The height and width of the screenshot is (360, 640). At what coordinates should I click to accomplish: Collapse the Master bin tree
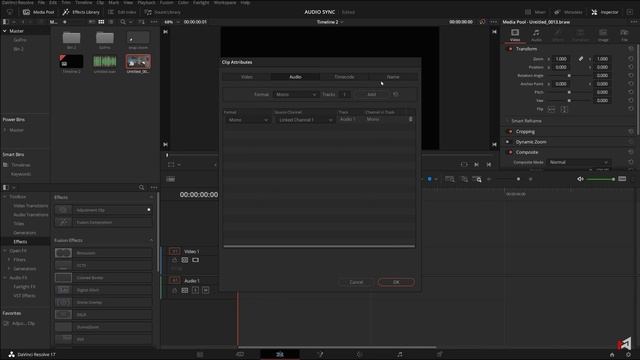4,31
